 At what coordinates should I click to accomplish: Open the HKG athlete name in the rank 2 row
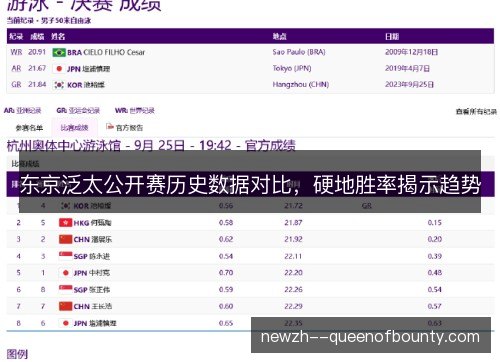coord(92,223)
